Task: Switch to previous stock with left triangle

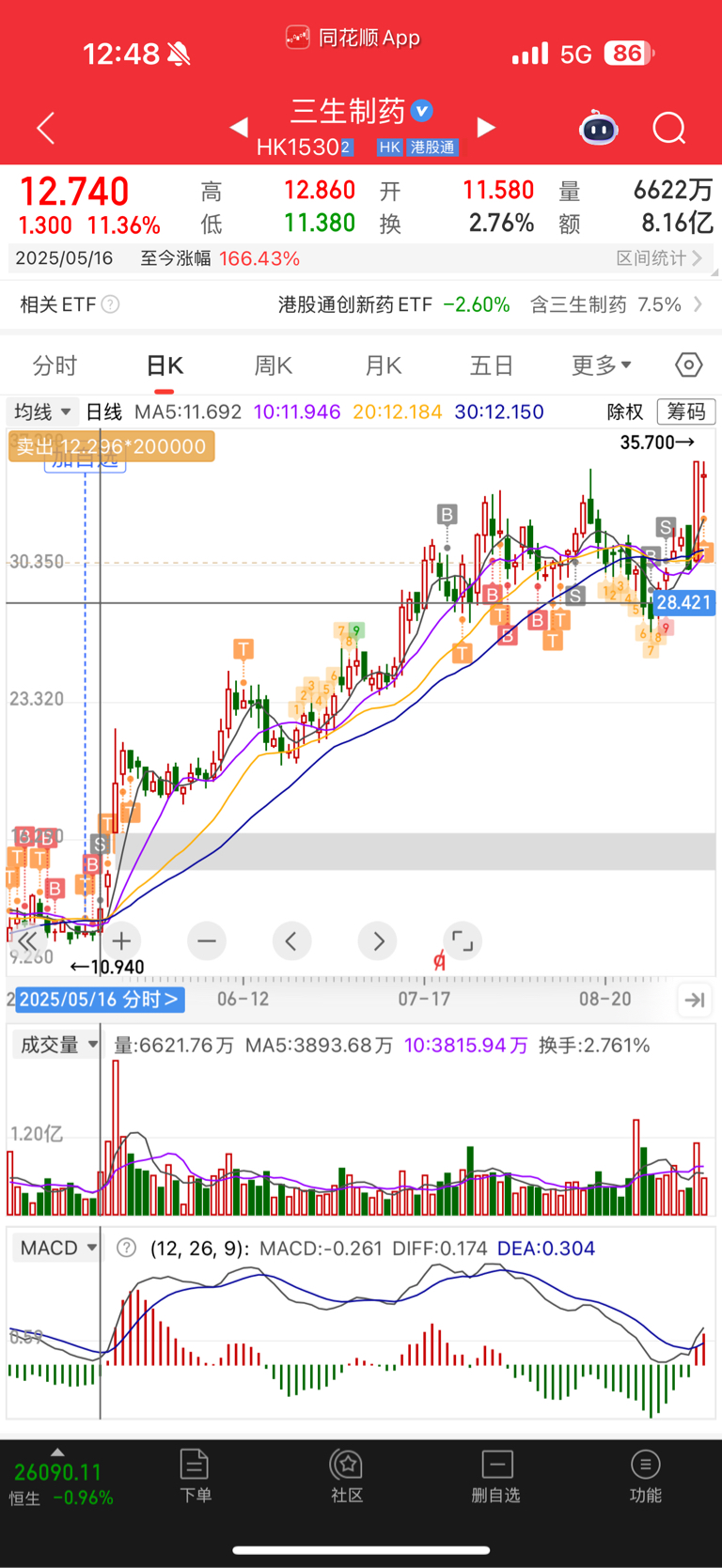Action: (x=240, y=127)
